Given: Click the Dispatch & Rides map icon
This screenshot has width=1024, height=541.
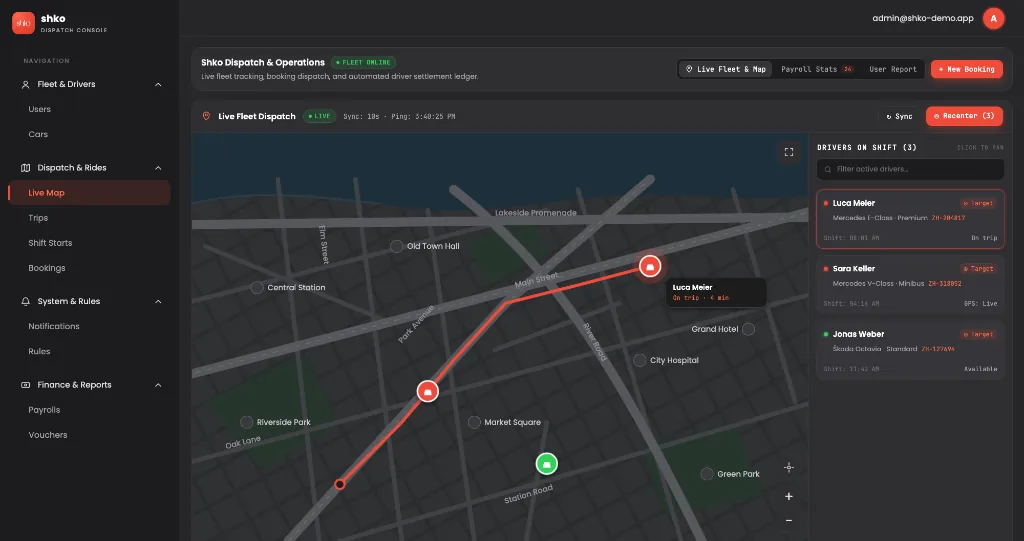Looking at the screenshot, I should tap(25, 168).
